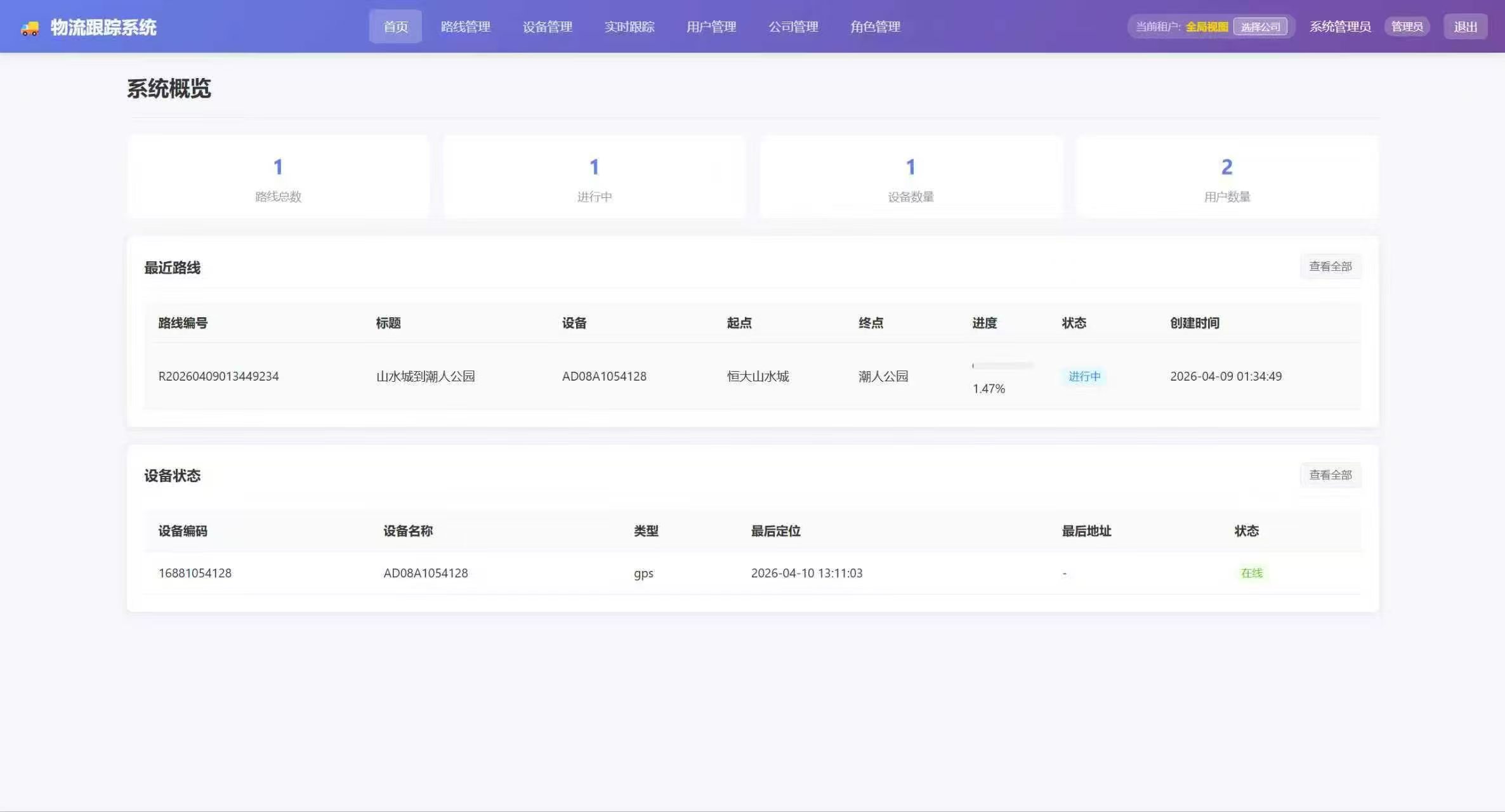Viewport: 1505px width, 812px height.
Task: Click the 在线 status badge for AD08A1054128
Action: (1251, 573)
